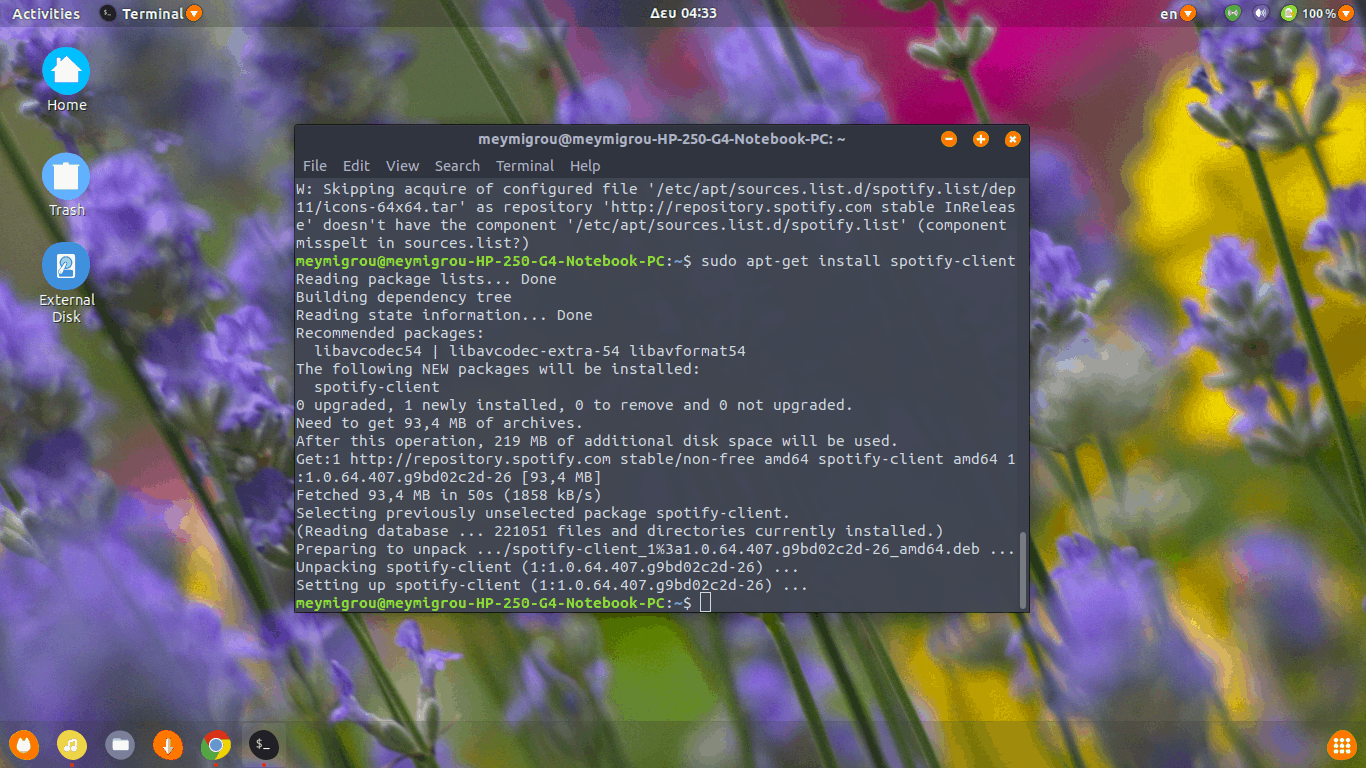The image size is (1366, 768).
Task: Click the terminal window title bar text
Action: click(x=662, y=139)
